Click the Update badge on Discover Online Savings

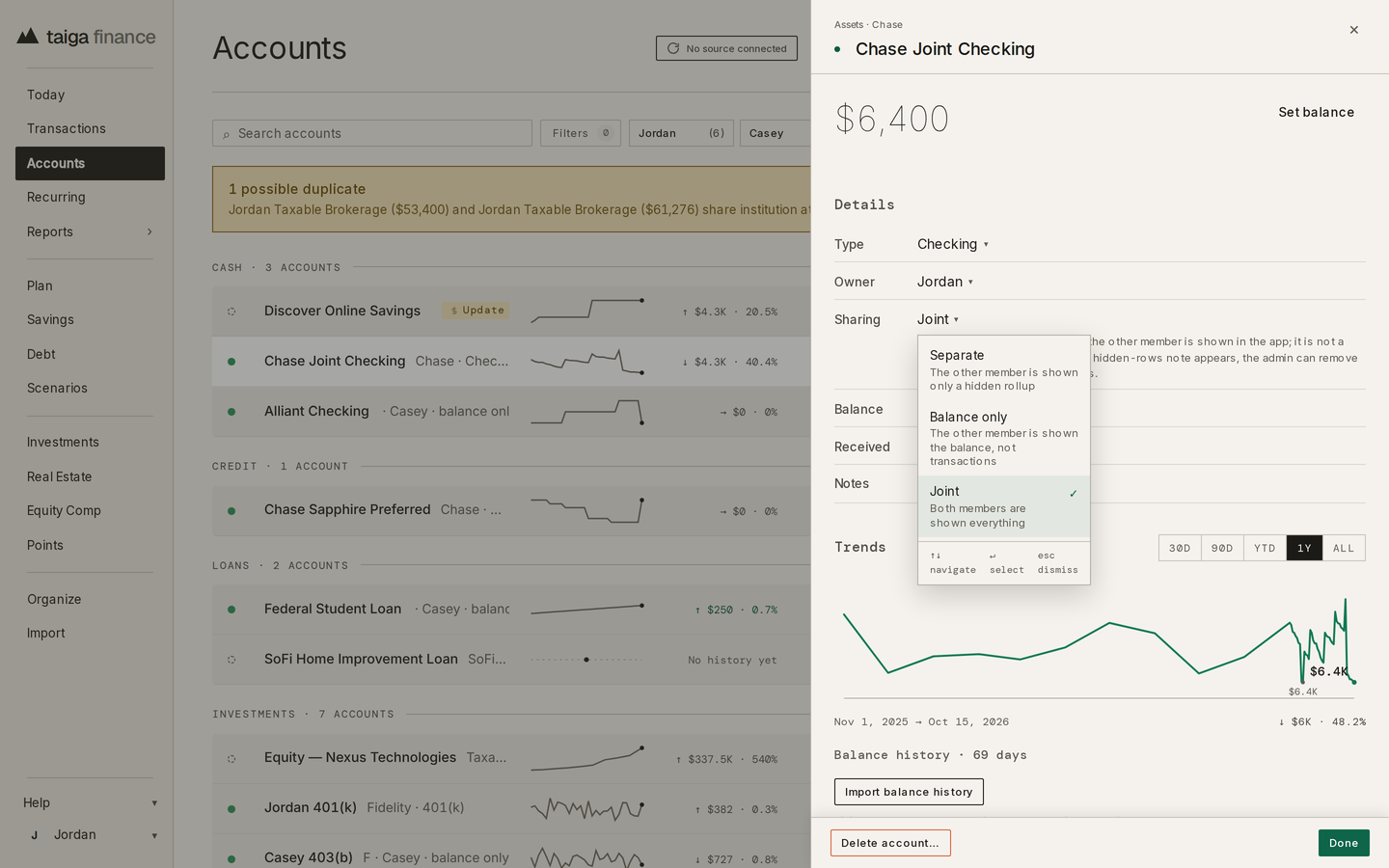coord(476,311)
